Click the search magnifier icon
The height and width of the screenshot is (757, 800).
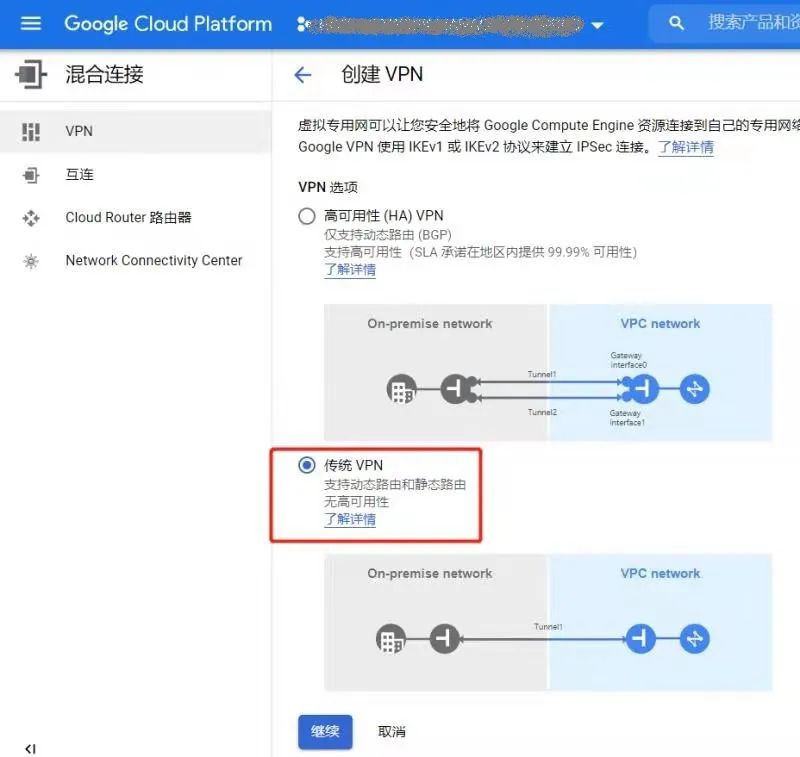click(x=676, y=23)
